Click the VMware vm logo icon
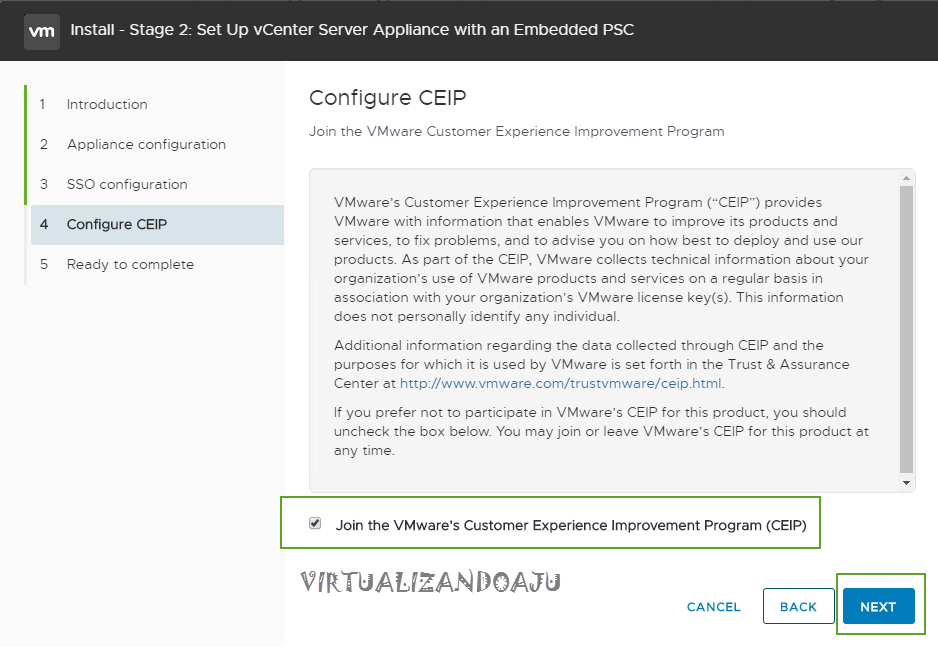Screen dimensions: 938x647 (x=41, y=30)
